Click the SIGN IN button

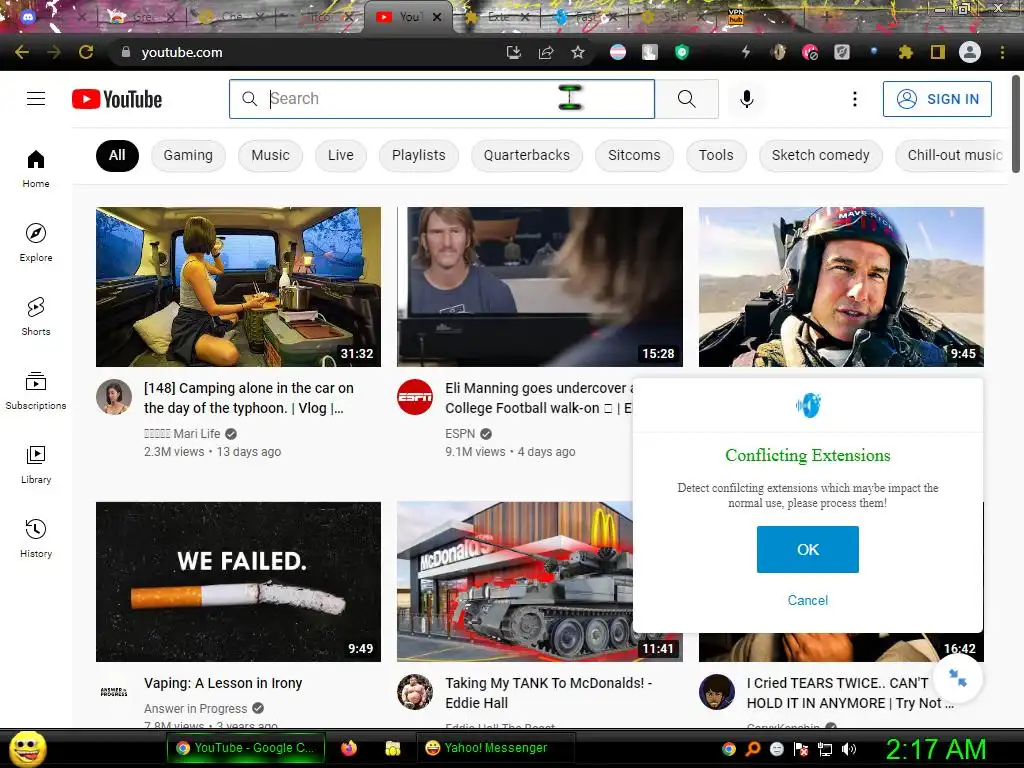937,99
